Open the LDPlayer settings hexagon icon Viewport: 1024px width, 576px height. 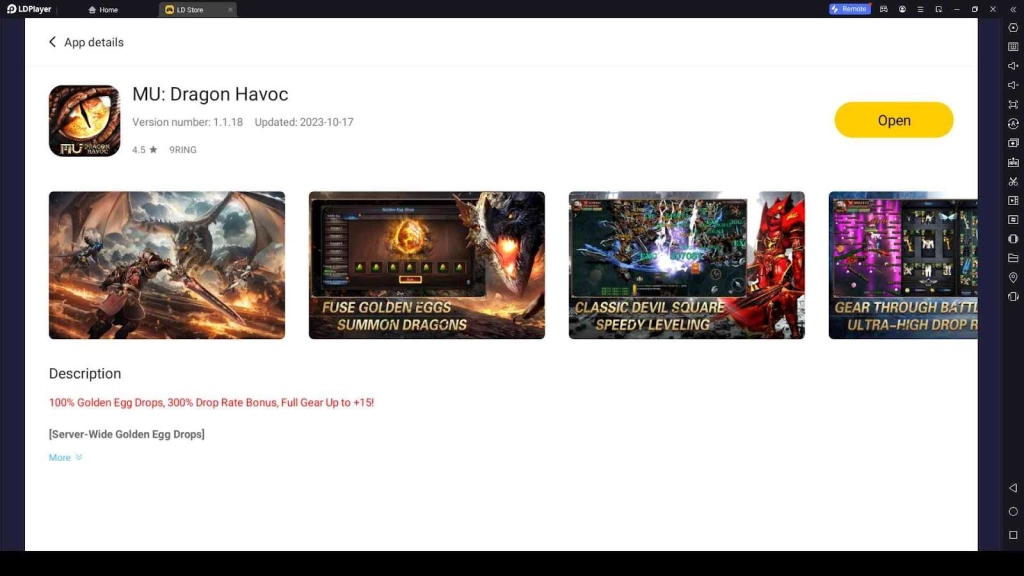(1013, 28)
